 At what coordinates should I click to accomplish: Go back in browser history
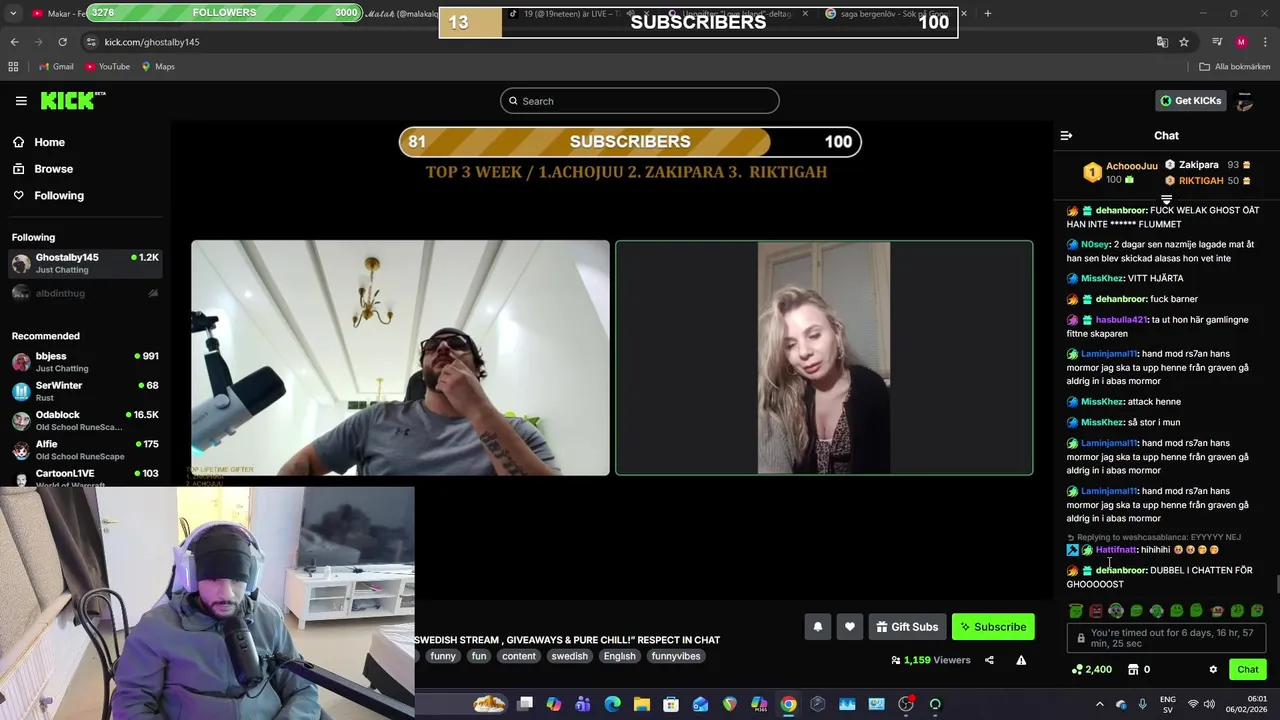coord(14,42)
